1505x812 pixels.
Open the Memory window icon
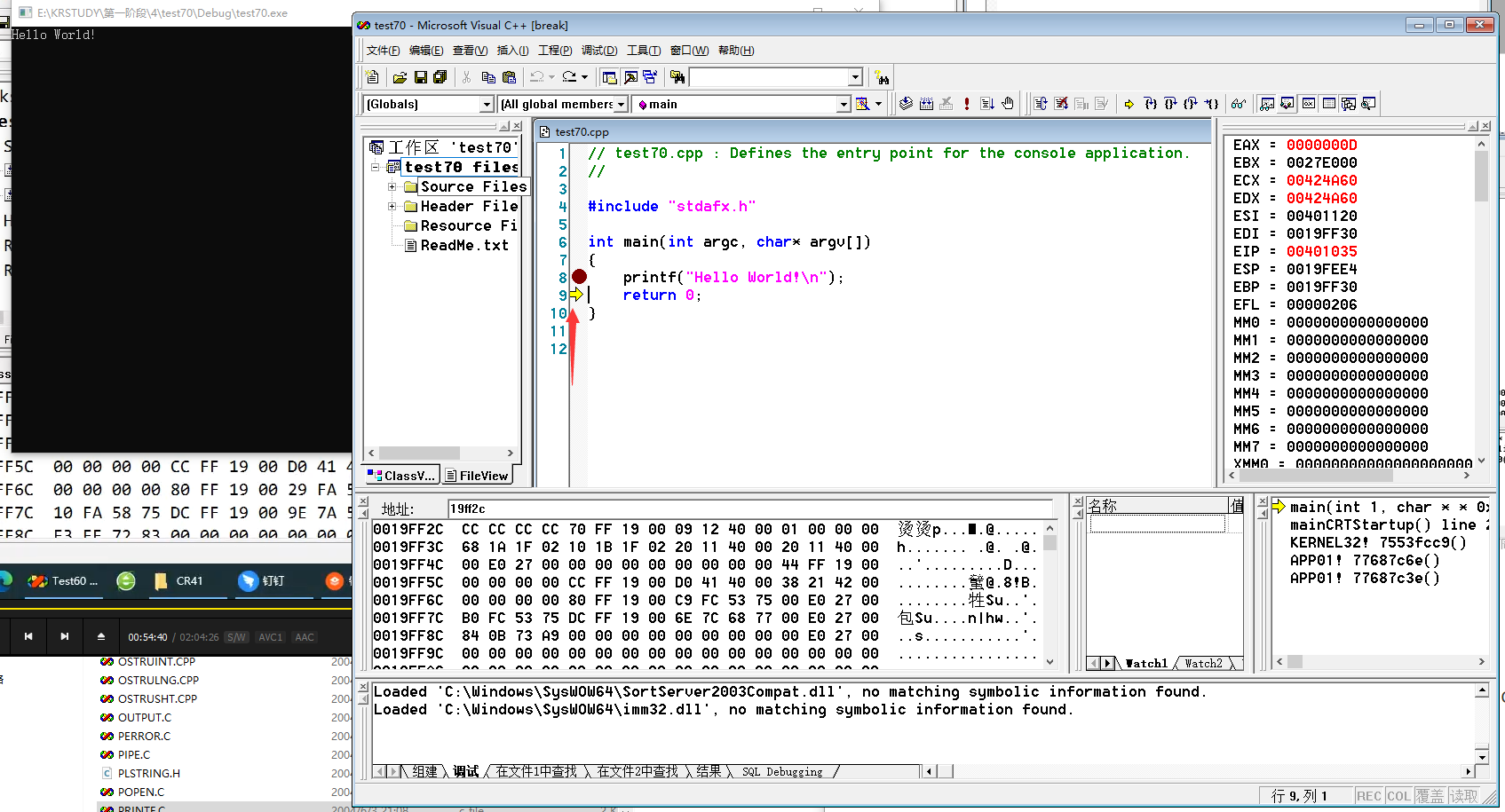click(1328, 104)
